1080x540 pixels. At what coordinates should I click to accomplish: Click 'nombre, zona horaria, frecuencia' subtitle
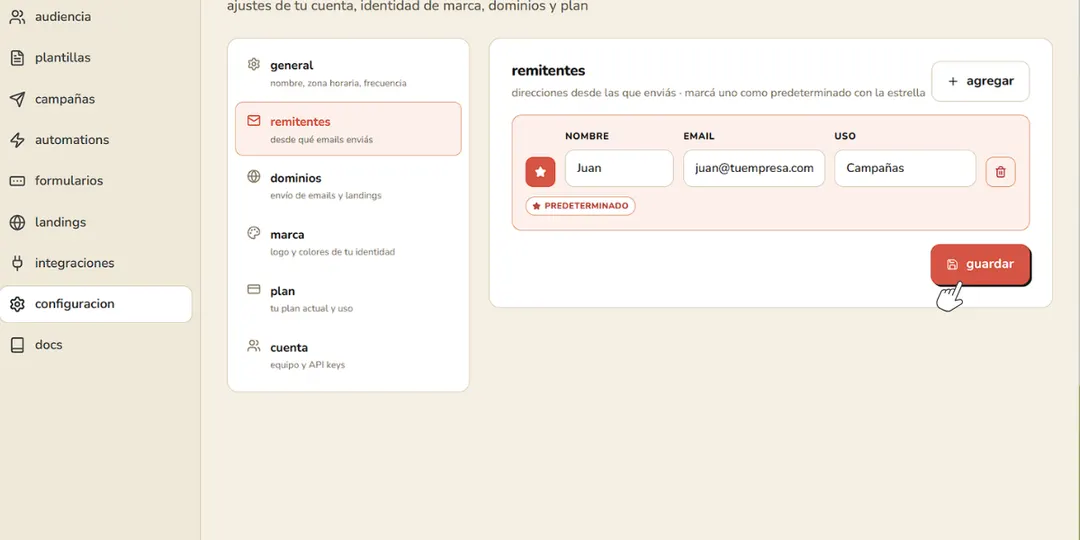tap(338, 83)
